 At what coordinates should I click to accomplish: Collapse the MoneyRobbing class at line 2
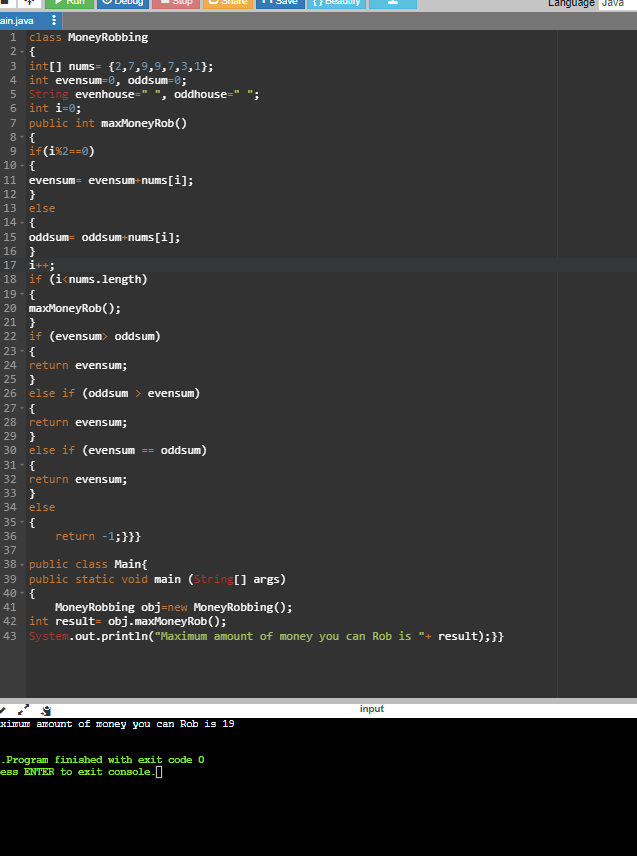pyautogui.click(x=22, y=52)
